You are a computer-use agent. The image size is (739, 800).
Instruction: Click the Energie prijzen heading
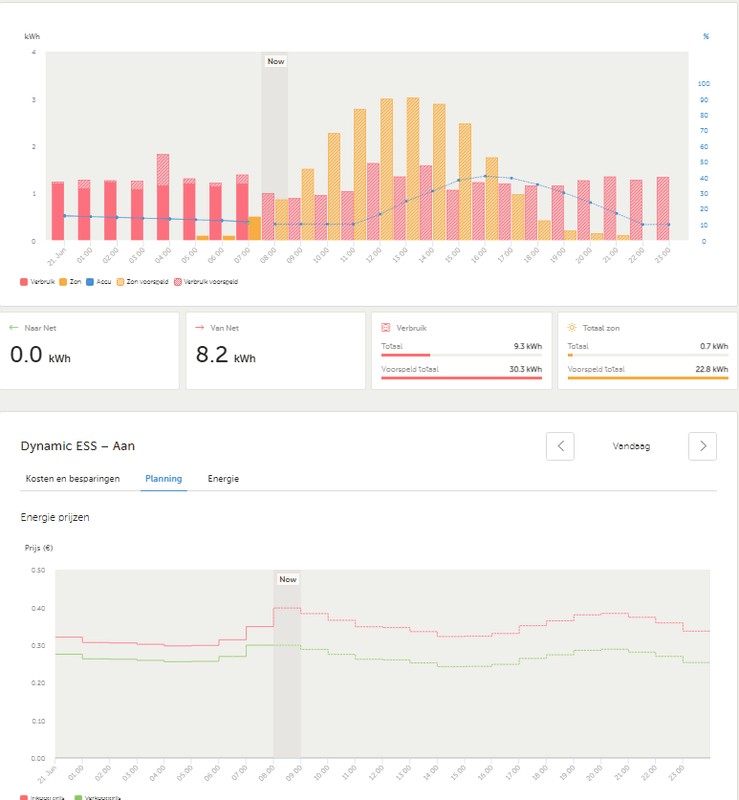tap(55, 517)
